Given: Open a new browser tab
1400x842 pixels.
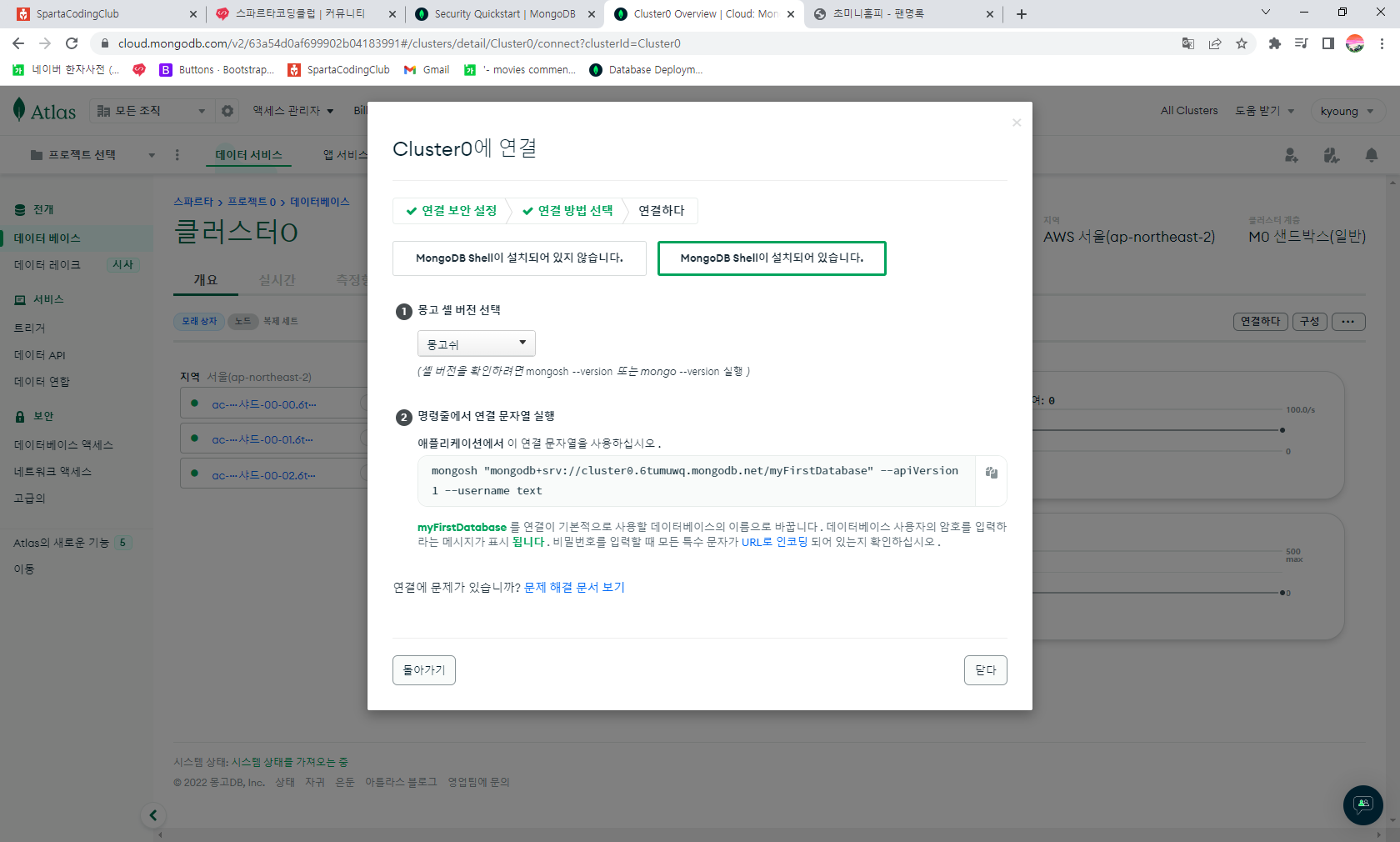Looking at the screenshot, I should 1022,14.
